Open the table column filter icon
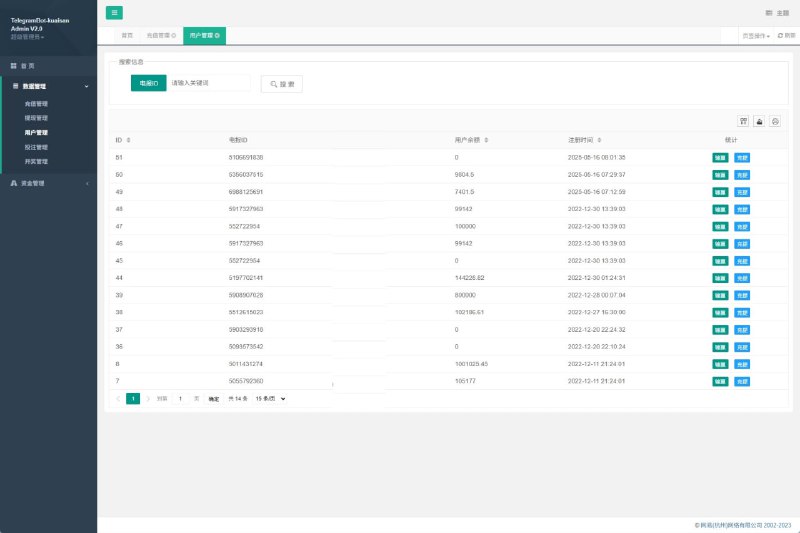800x533 pixels. click(743, 121)
